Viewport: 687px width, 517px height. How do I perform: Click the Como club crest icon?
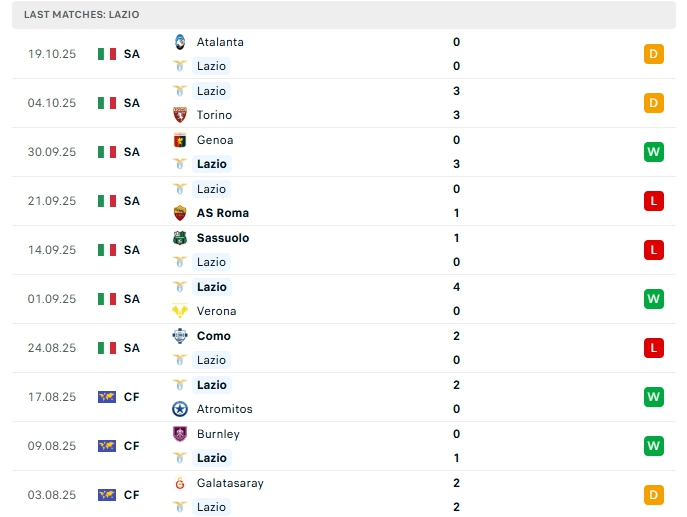180,336
